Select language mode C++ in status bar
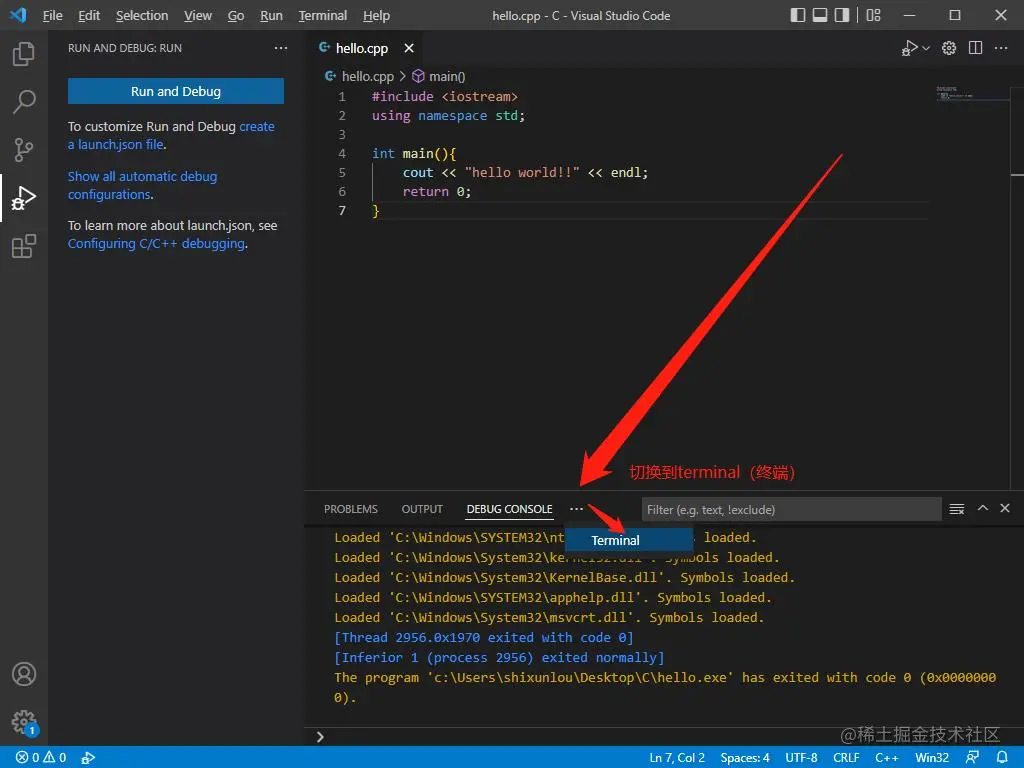 tap(887, 758)
